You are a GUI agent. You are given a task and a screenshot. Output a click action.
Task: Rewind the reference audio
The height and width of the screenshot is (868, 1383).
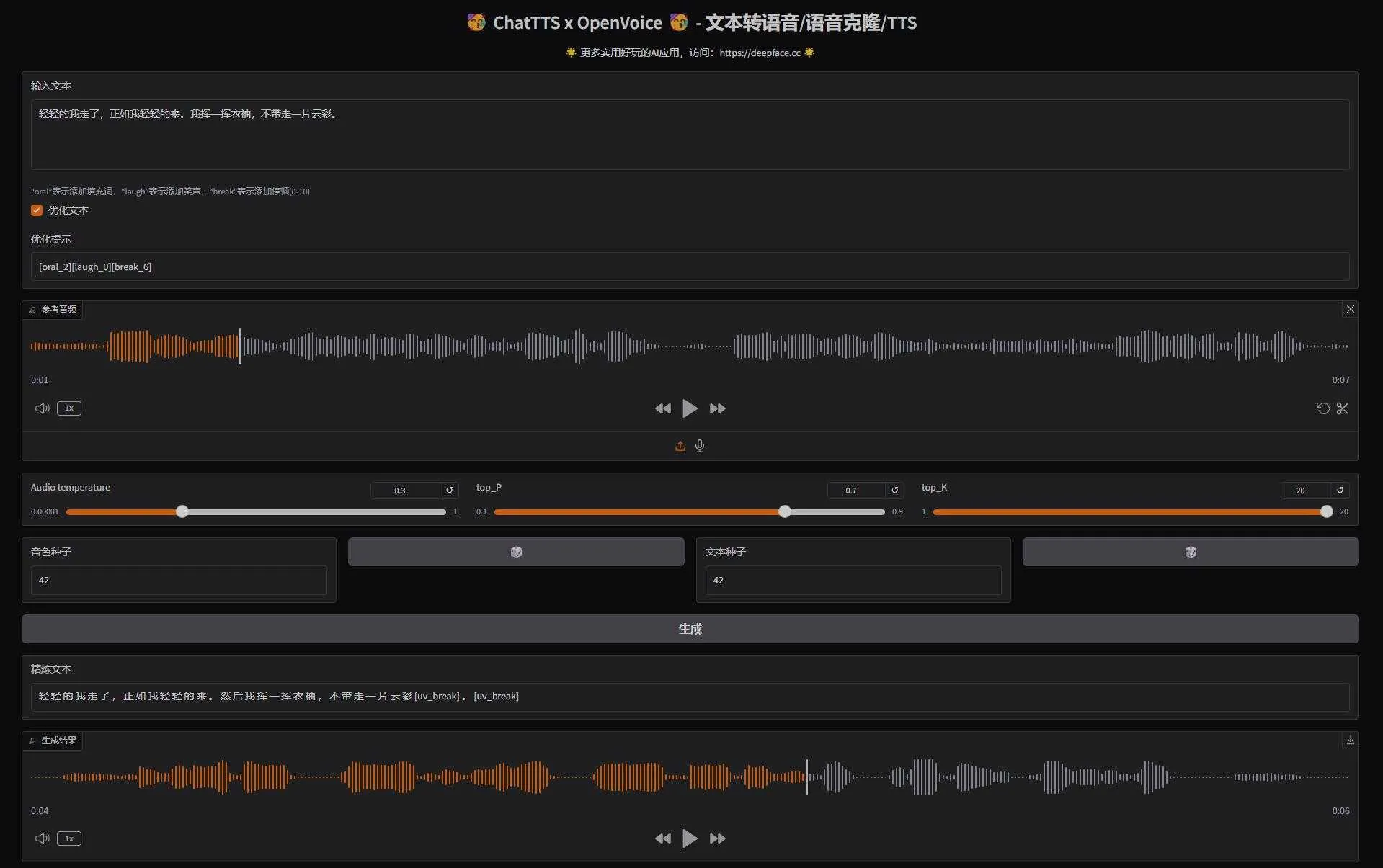pyautogui.click(x=662, y=408)
